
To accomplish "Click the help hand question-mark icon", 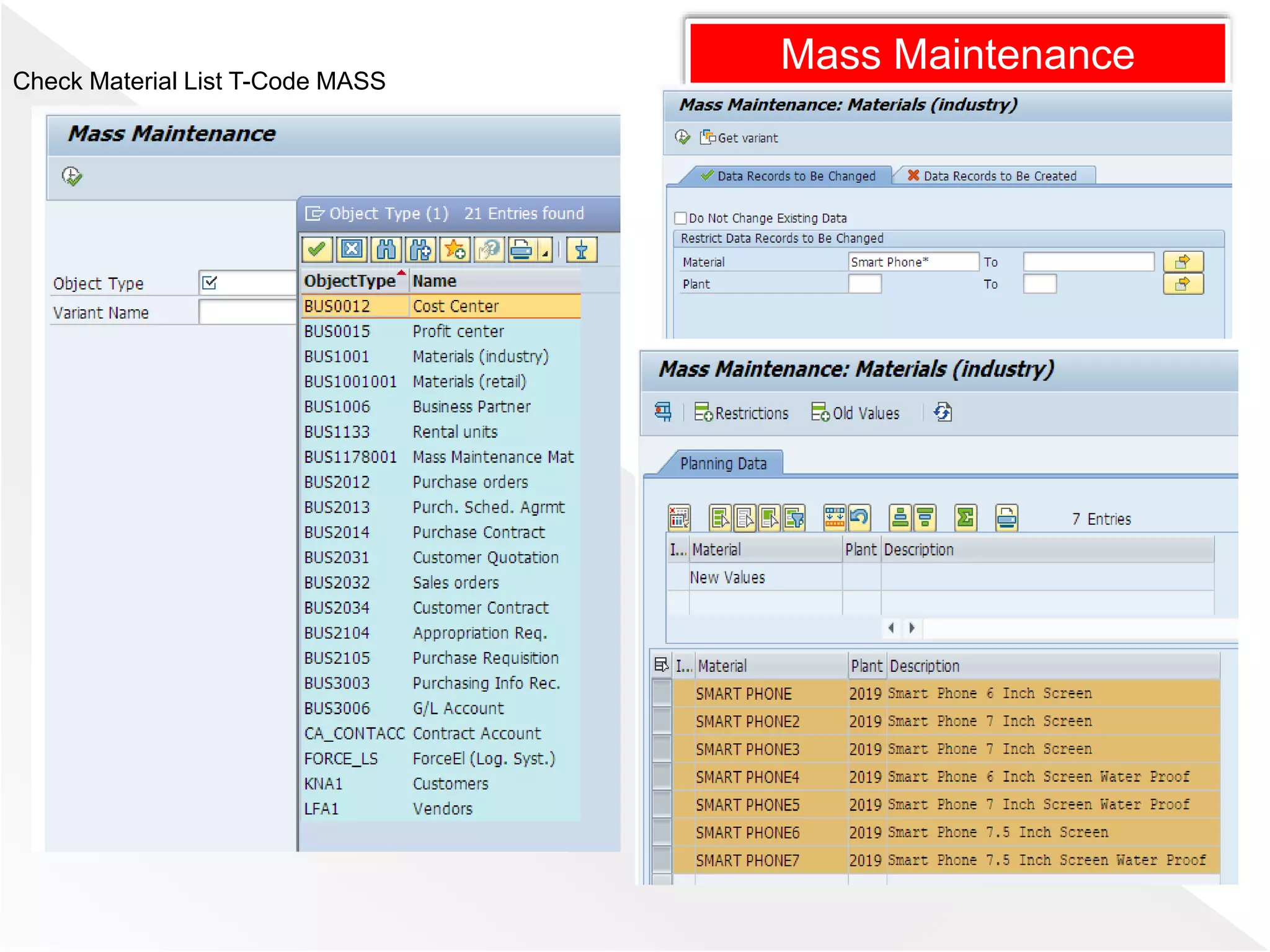I will pyautogui.click(x=489, y=250).
